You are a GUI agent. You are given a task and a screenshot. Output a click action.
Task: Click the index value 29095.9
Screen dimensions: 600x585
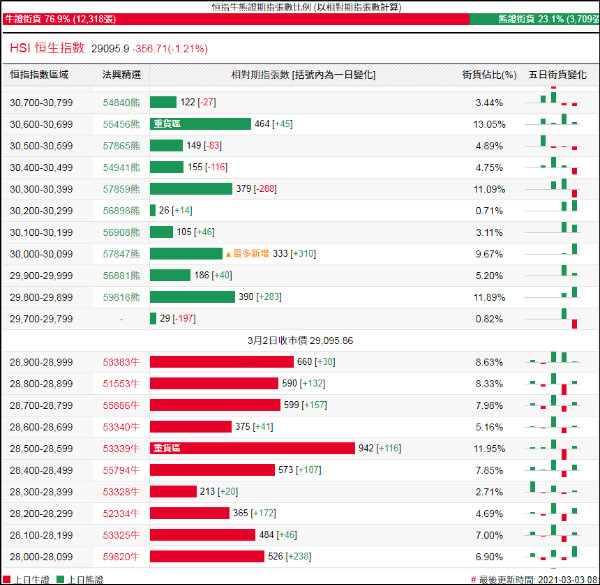click(110, 49)
